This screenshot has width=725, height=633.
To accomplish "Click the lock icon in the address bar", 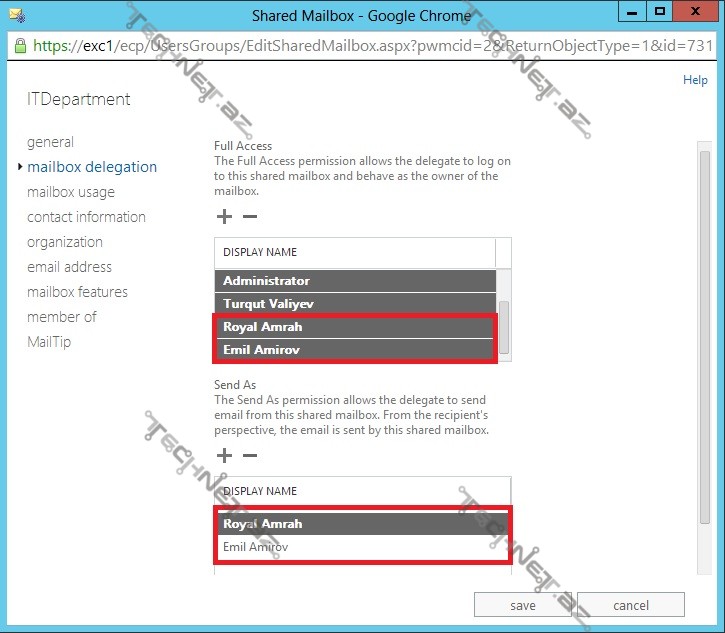I will [x=20, y=45].
